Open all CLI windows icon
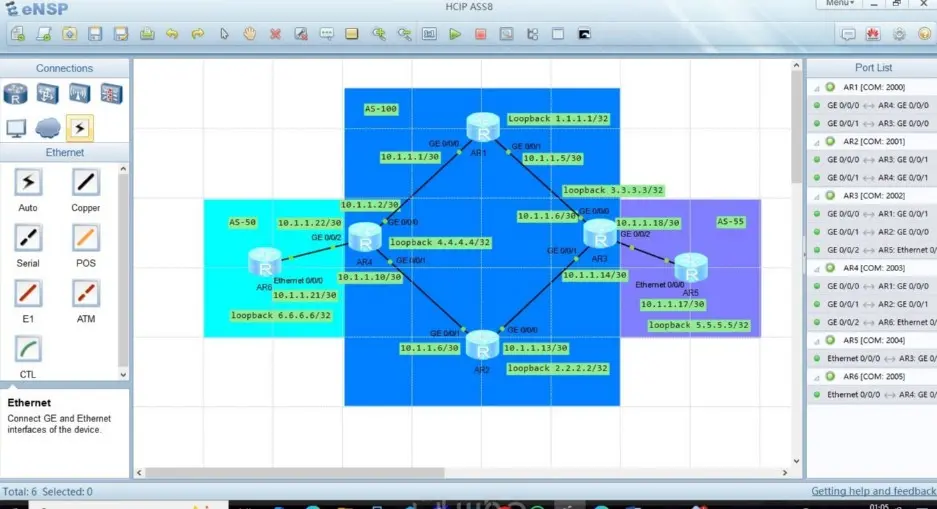The image size is (937, 509). (x=584, y=34)
